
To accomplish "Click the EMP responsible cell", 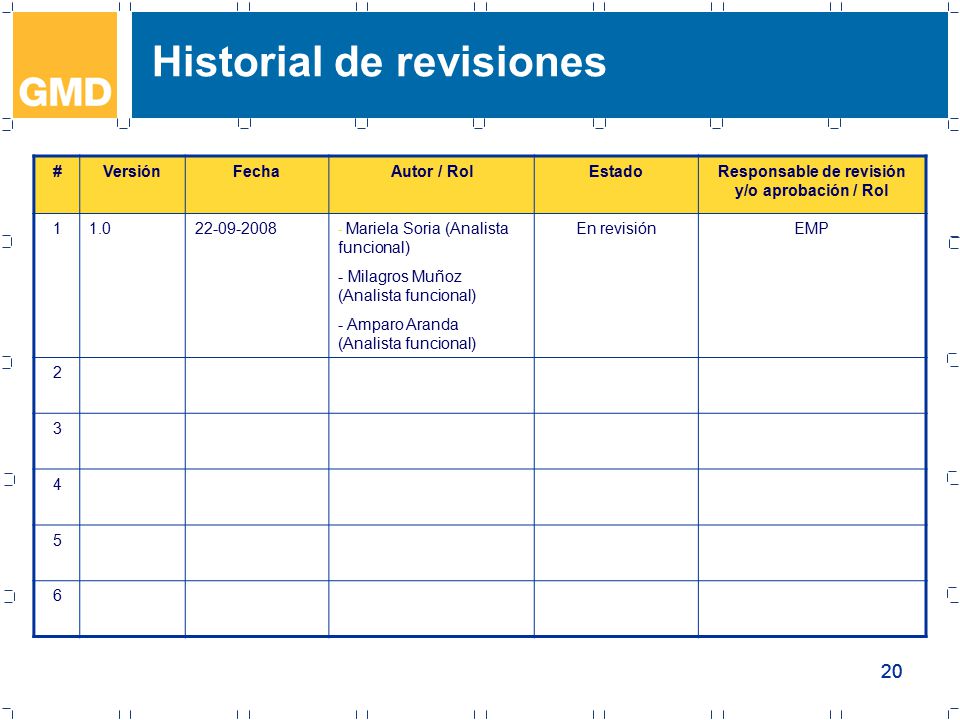I will (812, 285).
